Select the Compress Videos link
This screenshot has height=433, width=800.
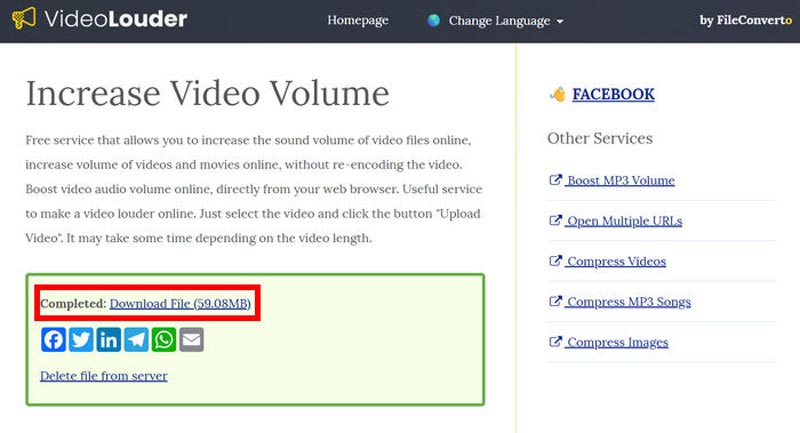pyautogui.click(x=616, y=262)
